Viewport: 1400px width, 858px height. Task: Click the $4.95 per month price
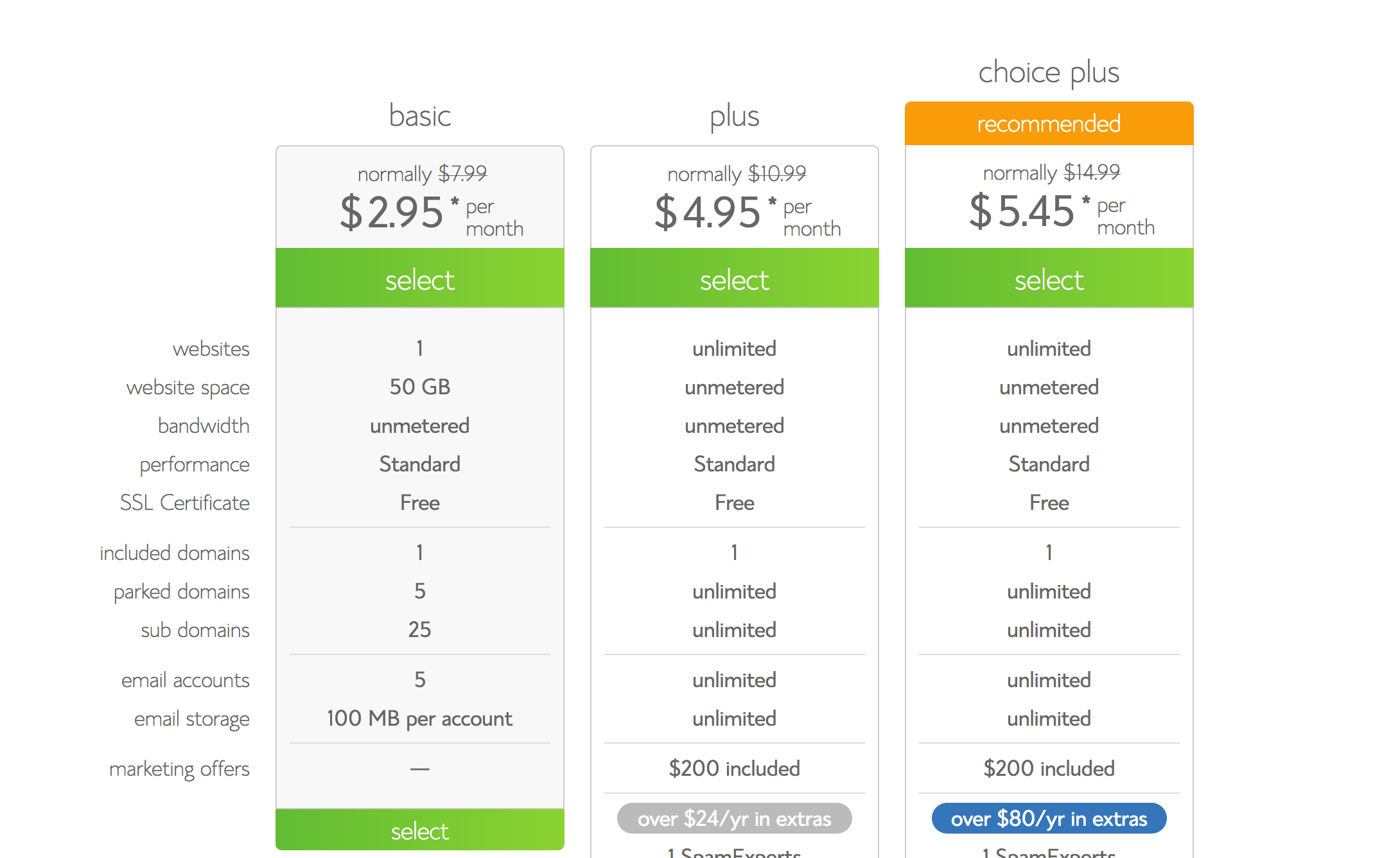pyautogui.click(x=748, y=213)
